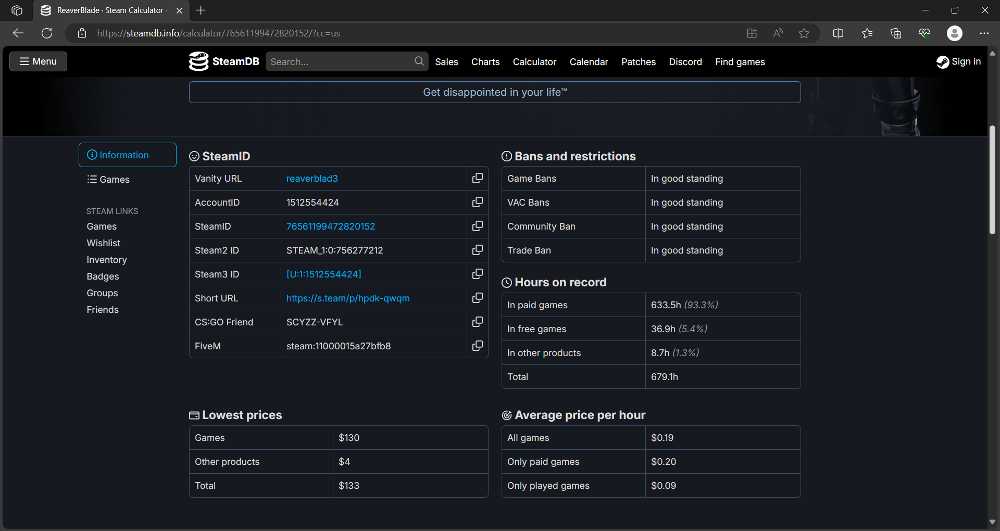
Task: Copy the Steam2 ID value
Action: click(x=477, y=250)
